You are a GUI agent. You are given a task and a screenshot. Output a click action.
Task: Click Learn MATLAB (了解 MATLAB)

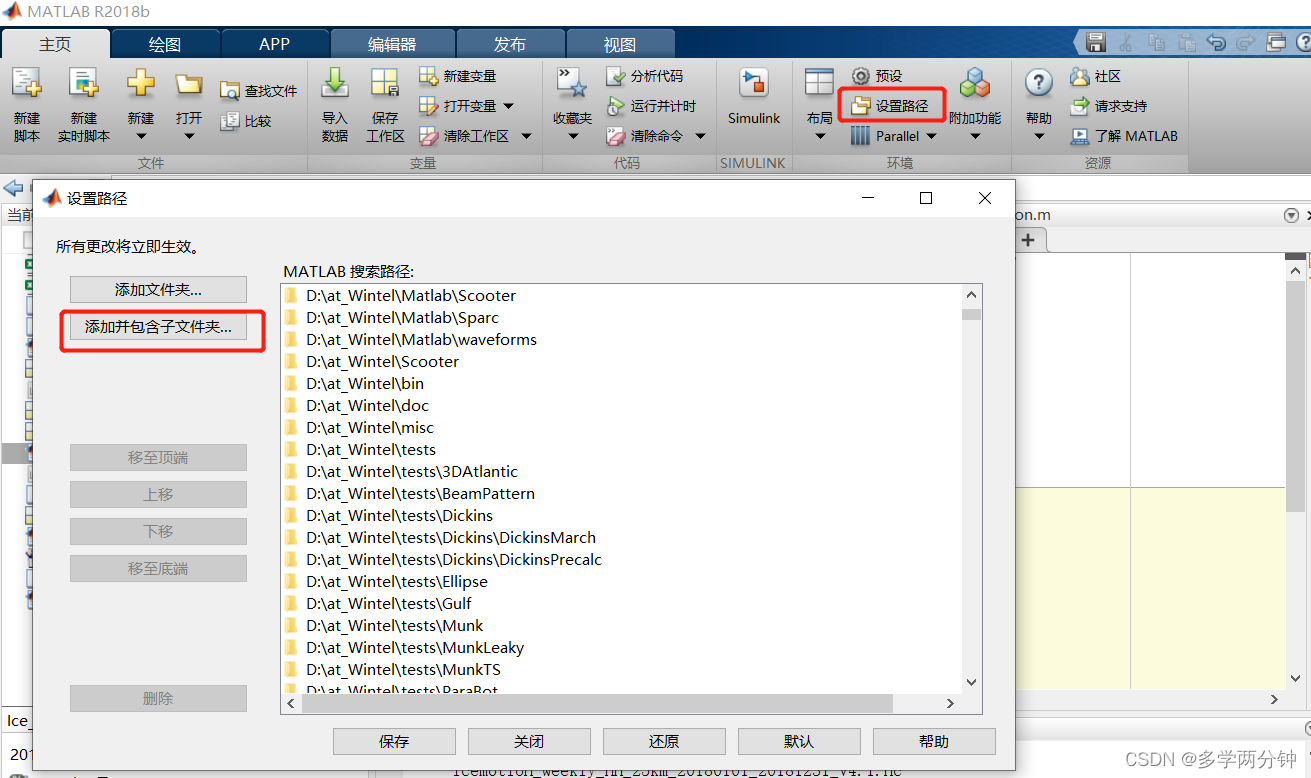coord(1124,136)
